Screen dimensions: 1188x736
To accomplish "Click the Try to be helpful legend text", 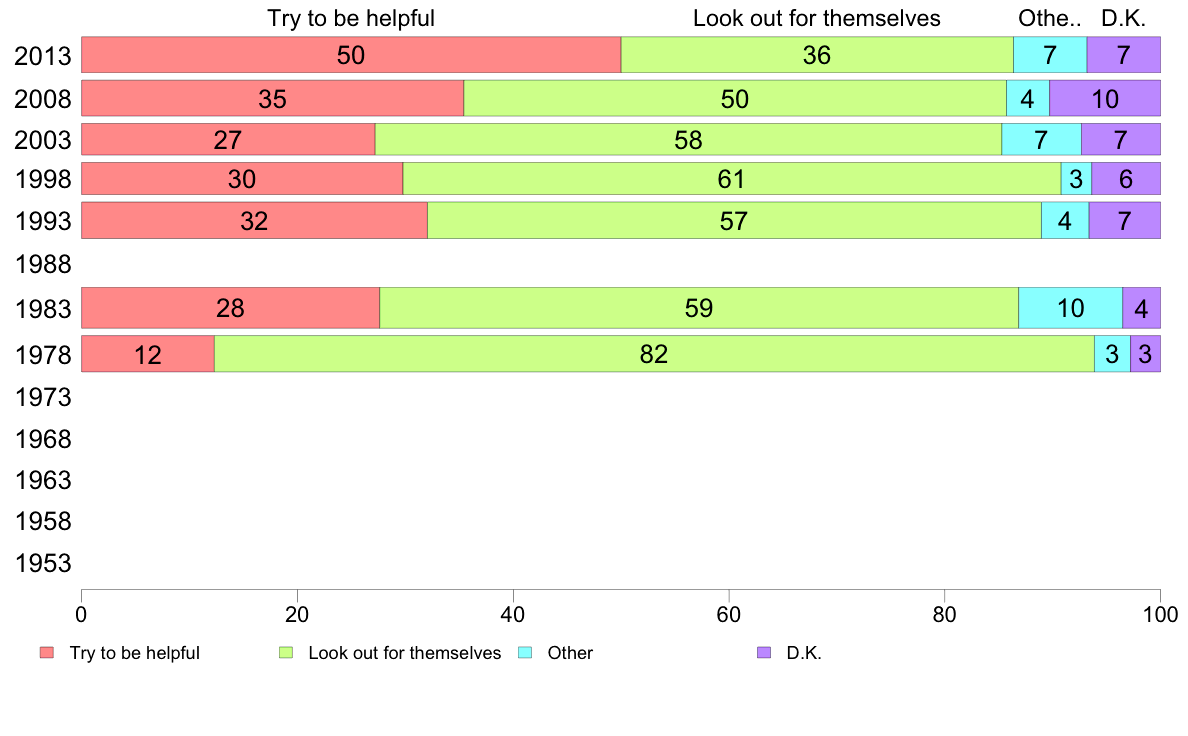I will click(x=135, y=653).
